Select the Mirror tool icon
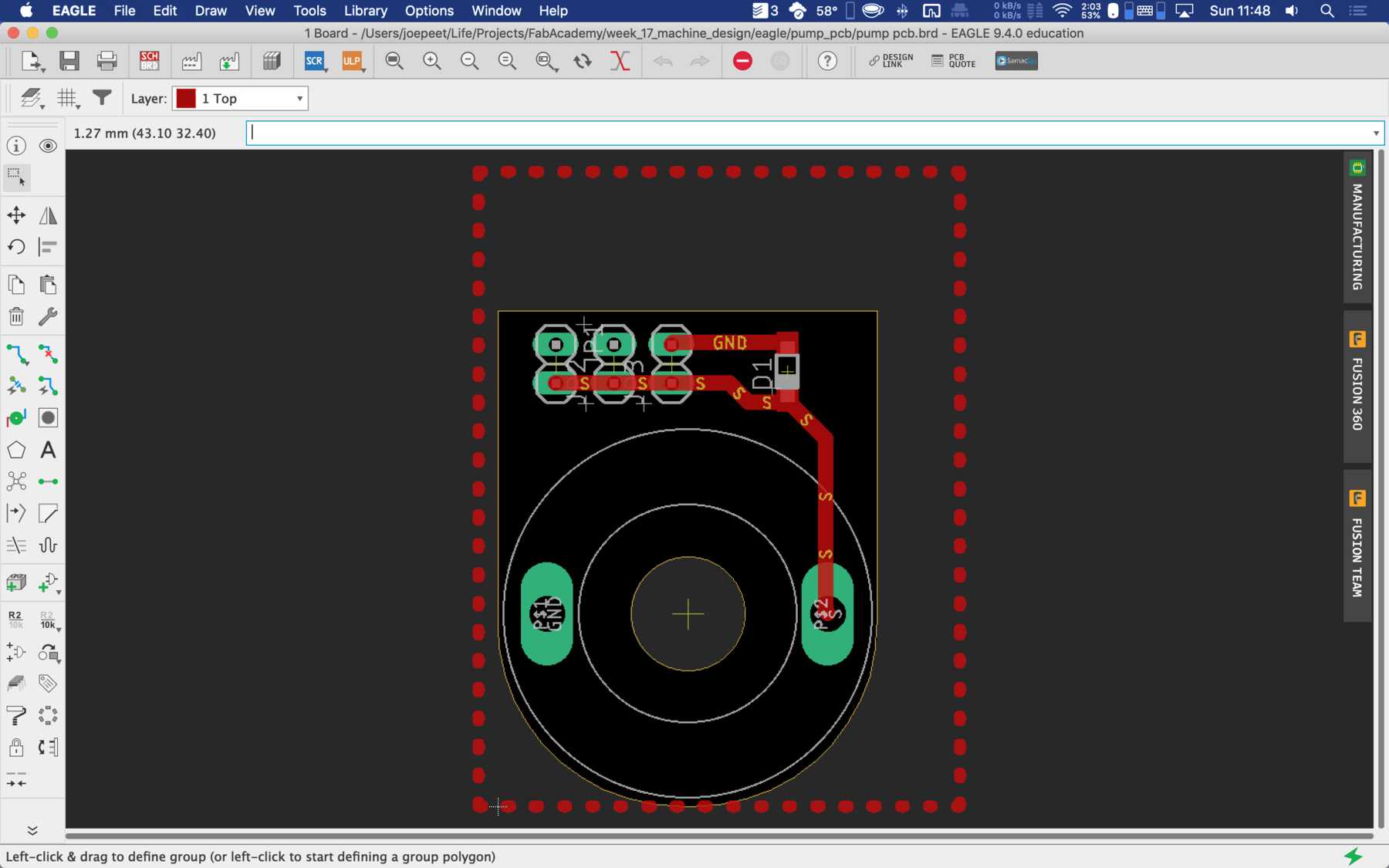 [x=48, y=215]
